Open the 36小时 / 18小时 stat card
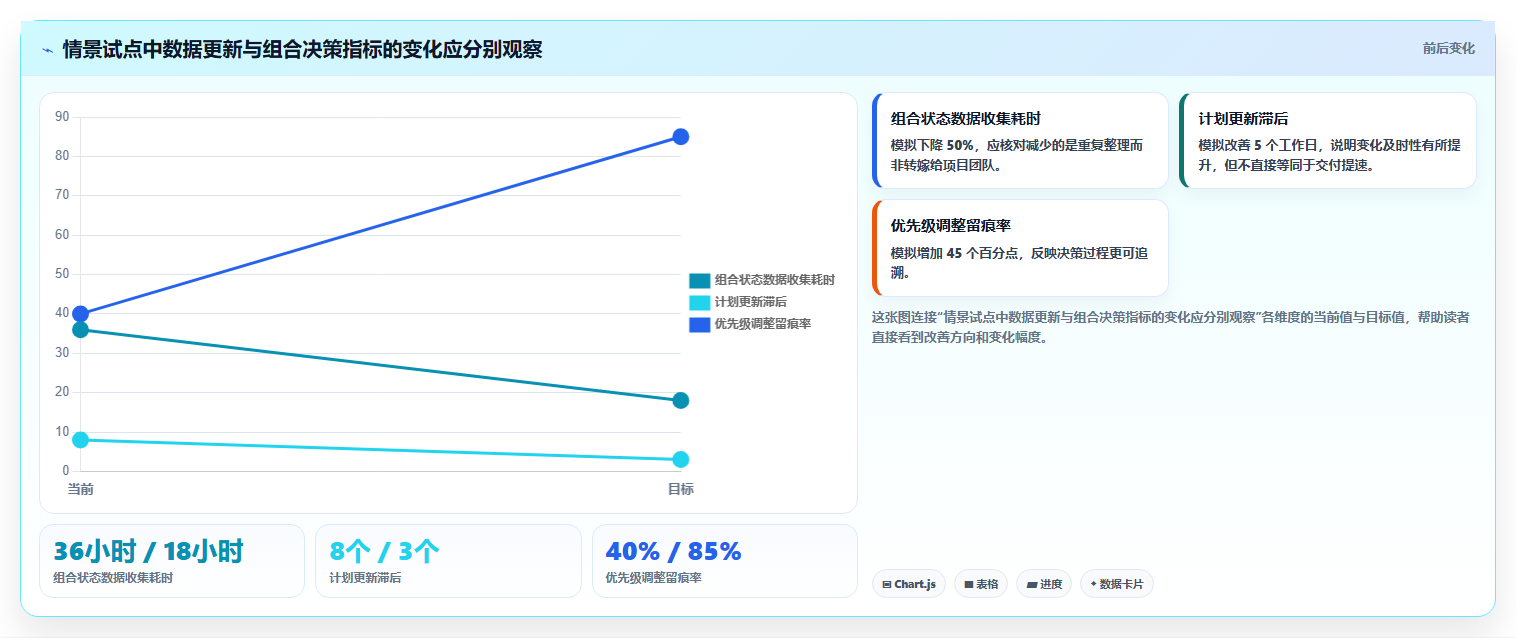The image size is (1516, 638). 172,561
